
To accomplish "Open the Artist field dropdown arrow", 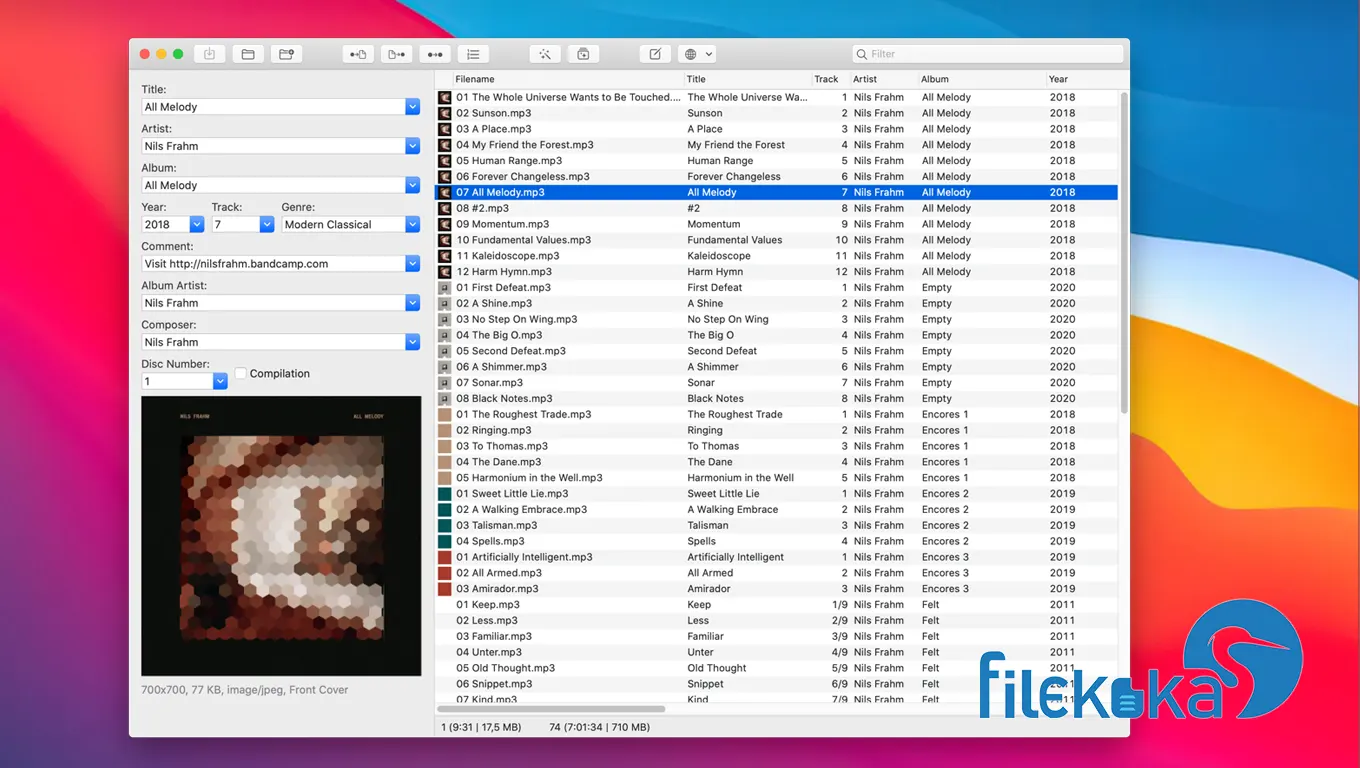I will [x=413, y=146].
